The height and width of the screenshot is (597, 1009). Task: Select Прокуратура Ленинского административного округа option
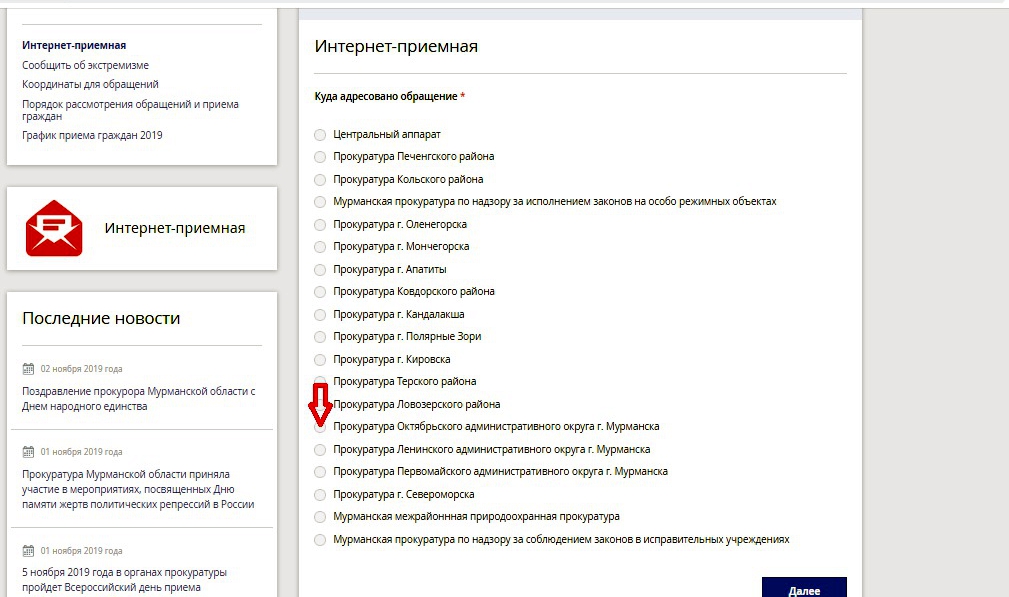point(320,450)
